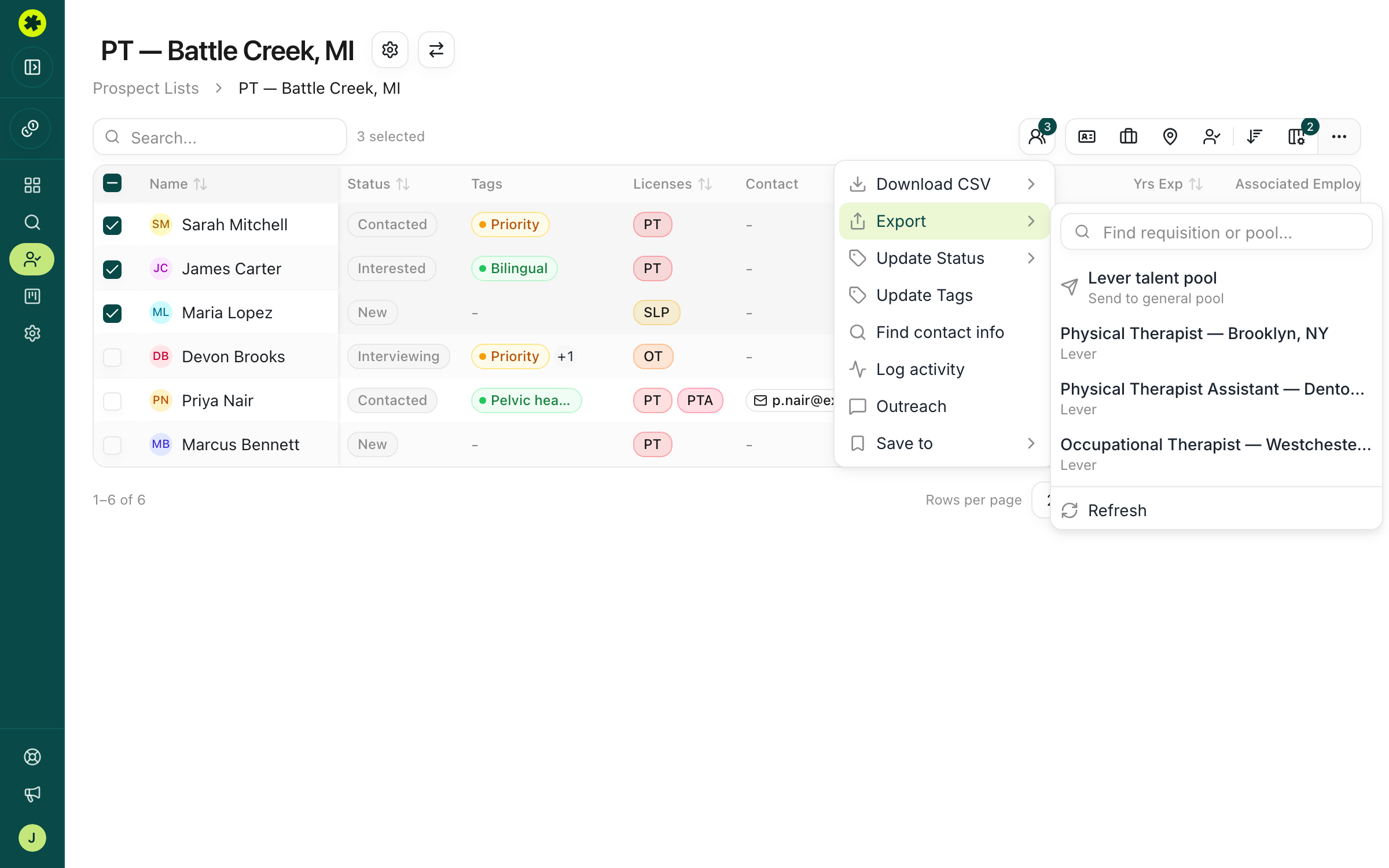Click the three-dots more options icon

click(1339, 137)
